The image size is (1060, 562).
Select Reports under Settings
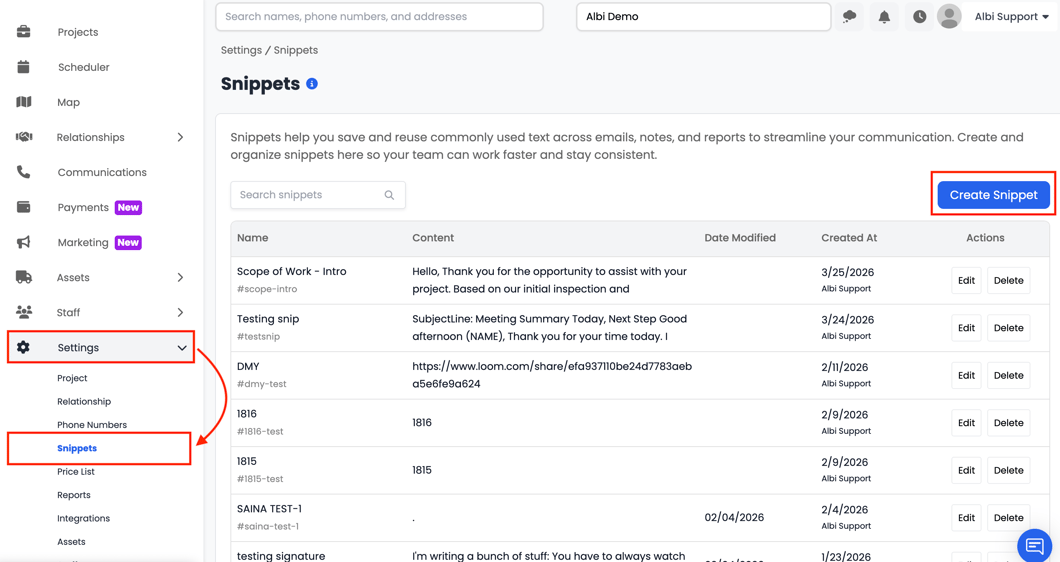pyautogui.click(x=74, y=495)
